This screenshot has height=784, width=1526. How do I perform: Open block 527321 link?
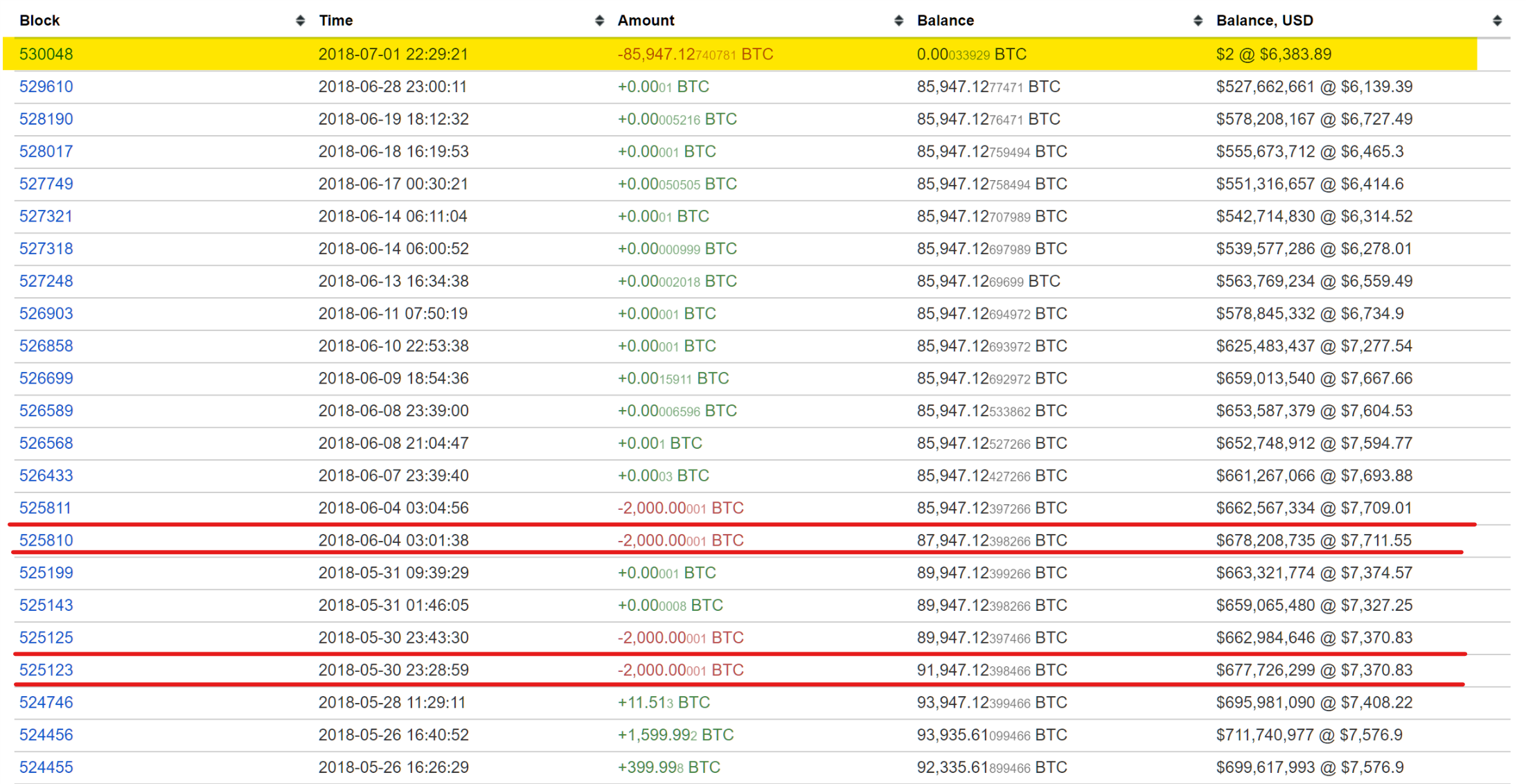coord(46,216)
